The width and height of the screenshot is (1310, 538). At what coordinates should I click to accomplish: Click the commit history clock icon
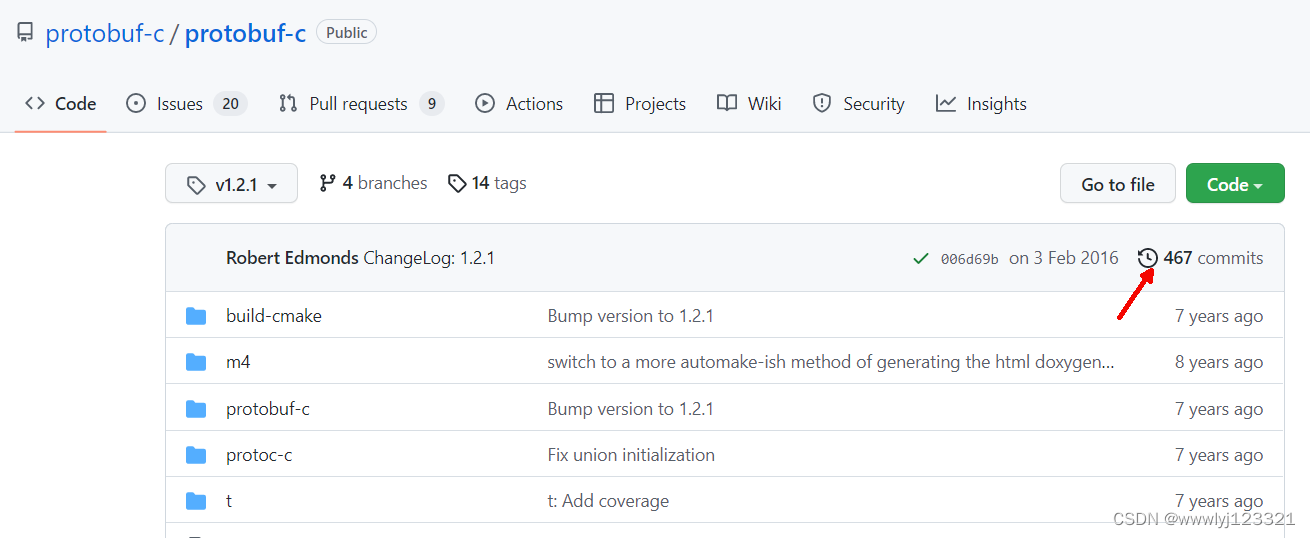(1147, 258)
